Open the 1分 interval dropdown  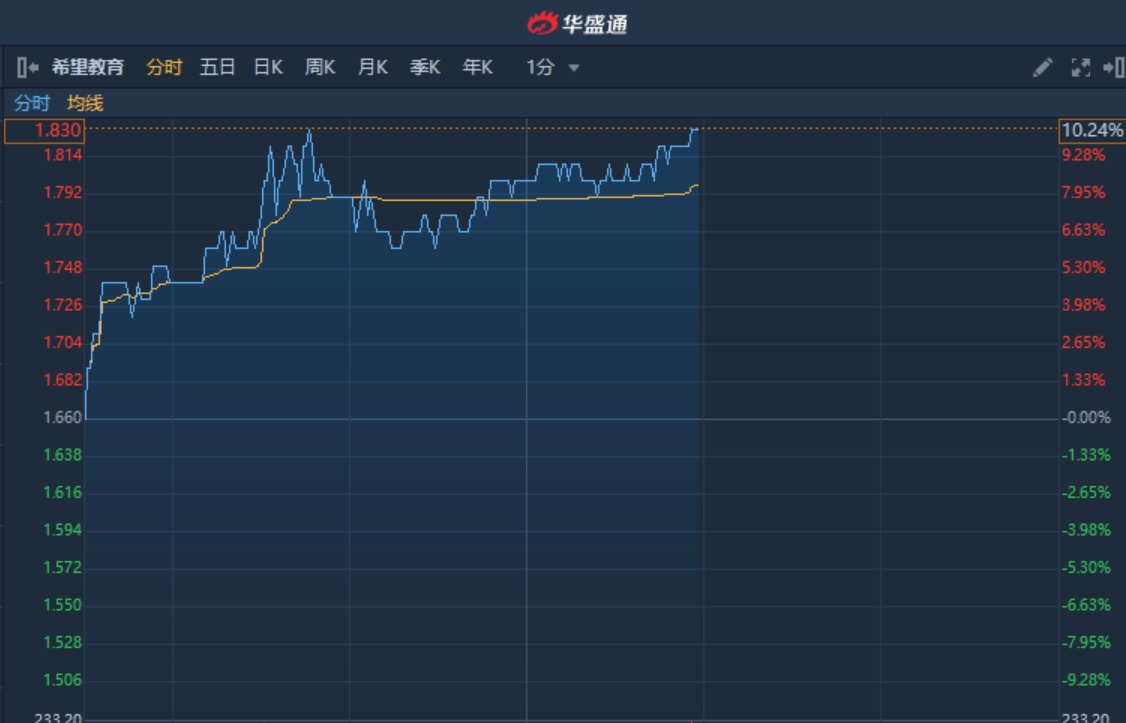tap(553, 68)
